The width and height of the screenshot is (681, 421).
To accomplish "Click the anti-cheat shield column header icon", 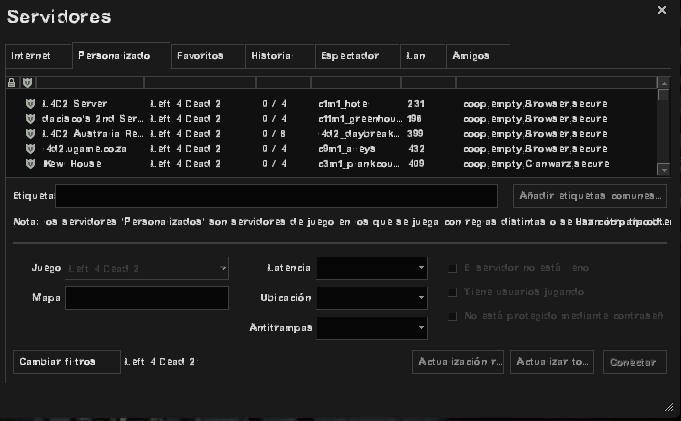I will (27, 83).
